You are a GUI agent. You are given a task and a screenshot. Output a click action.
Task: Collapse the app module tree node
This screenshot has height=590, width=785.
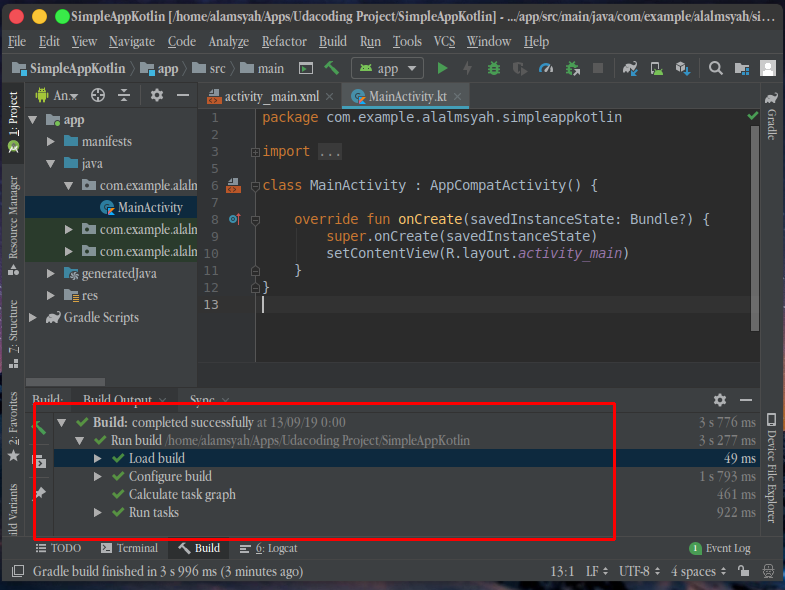tap(33, 120)
